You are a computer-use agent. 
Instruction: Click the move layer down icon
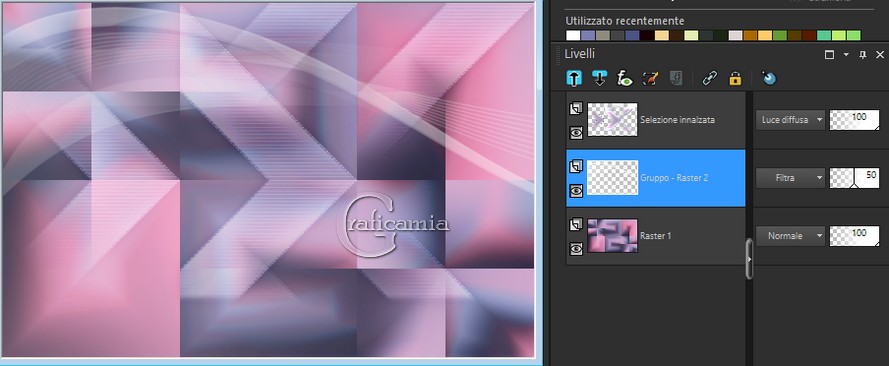(599, 78)
